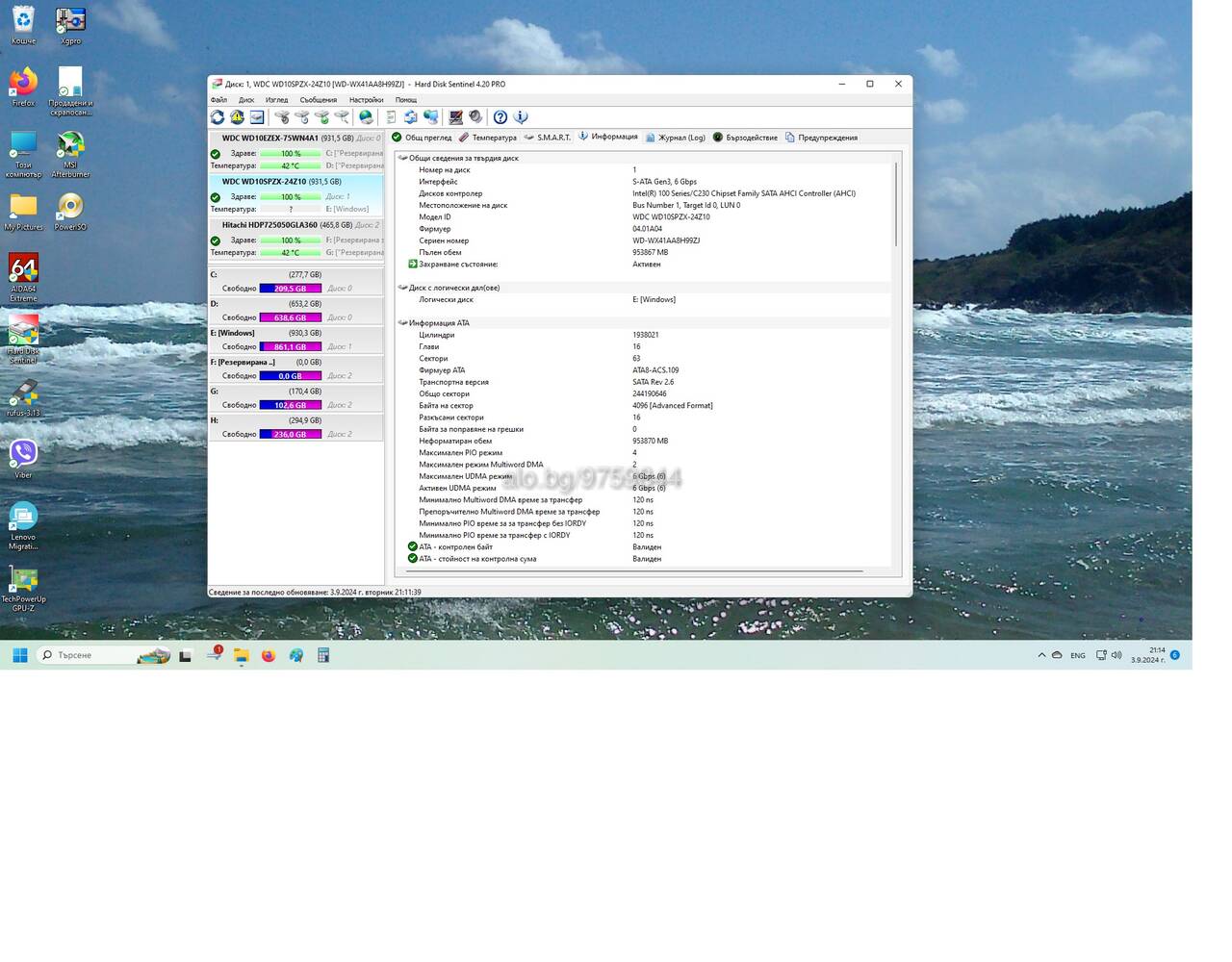Show hidden tray icons chevron

tap(1041, 655)
